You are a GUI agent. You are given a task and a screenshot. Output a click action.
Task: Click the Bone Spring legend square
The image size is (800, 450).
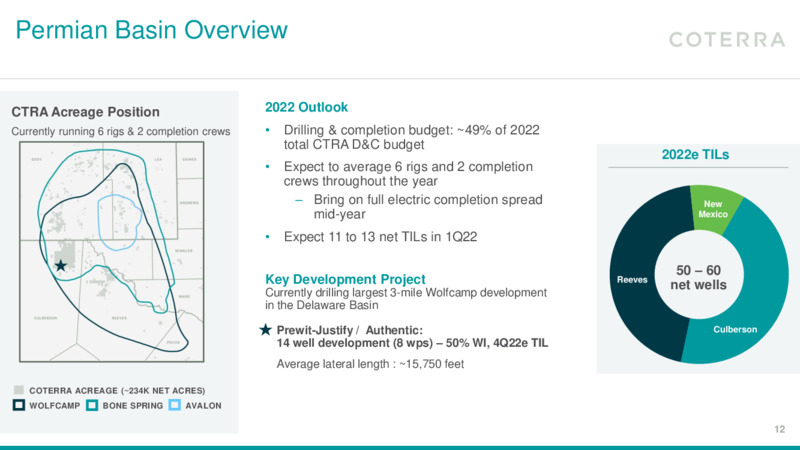point(92,405)
